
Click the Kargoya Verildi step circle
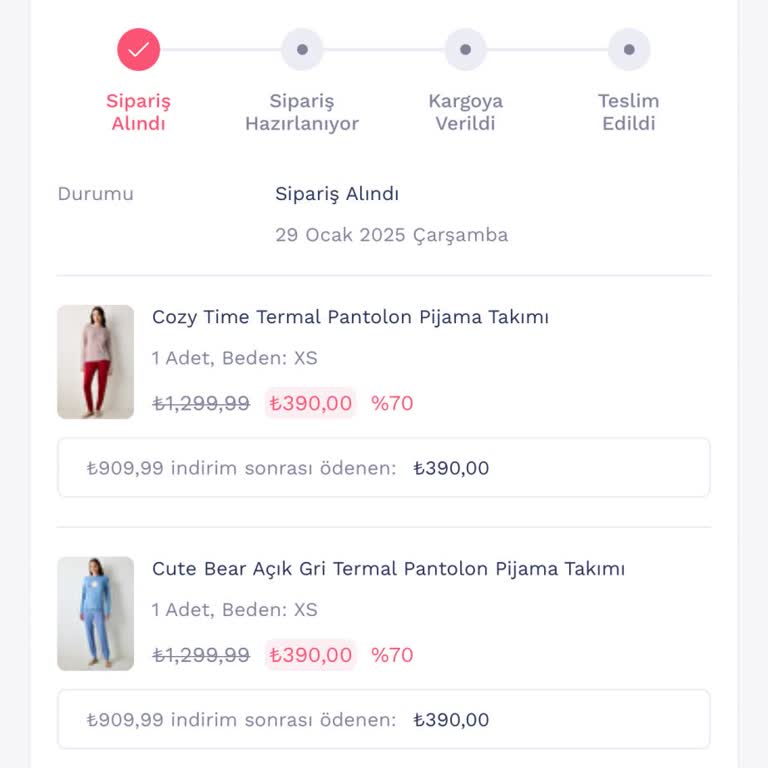tap(465, 49)
